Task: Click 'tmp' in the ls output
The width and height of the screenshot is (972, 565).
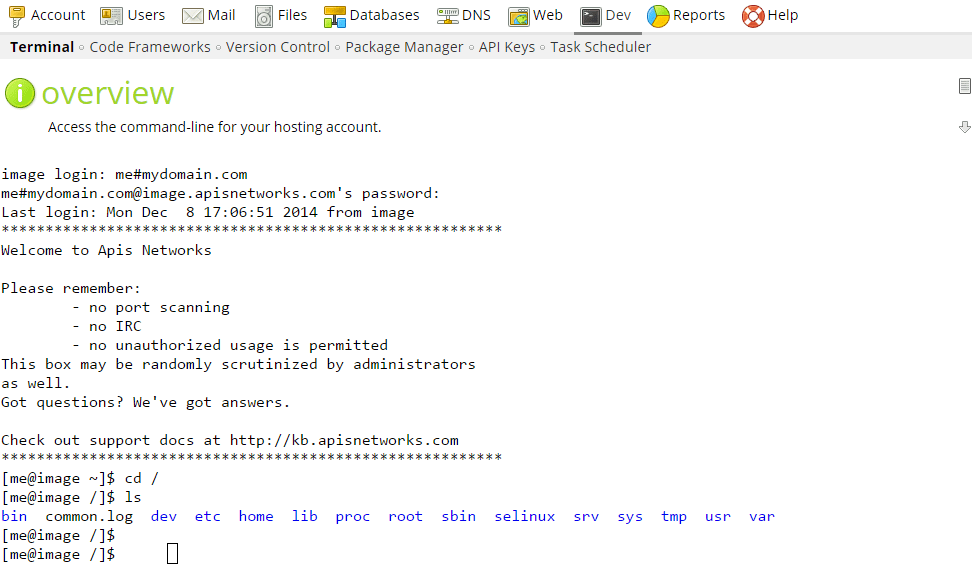Action: pos(674,517)
